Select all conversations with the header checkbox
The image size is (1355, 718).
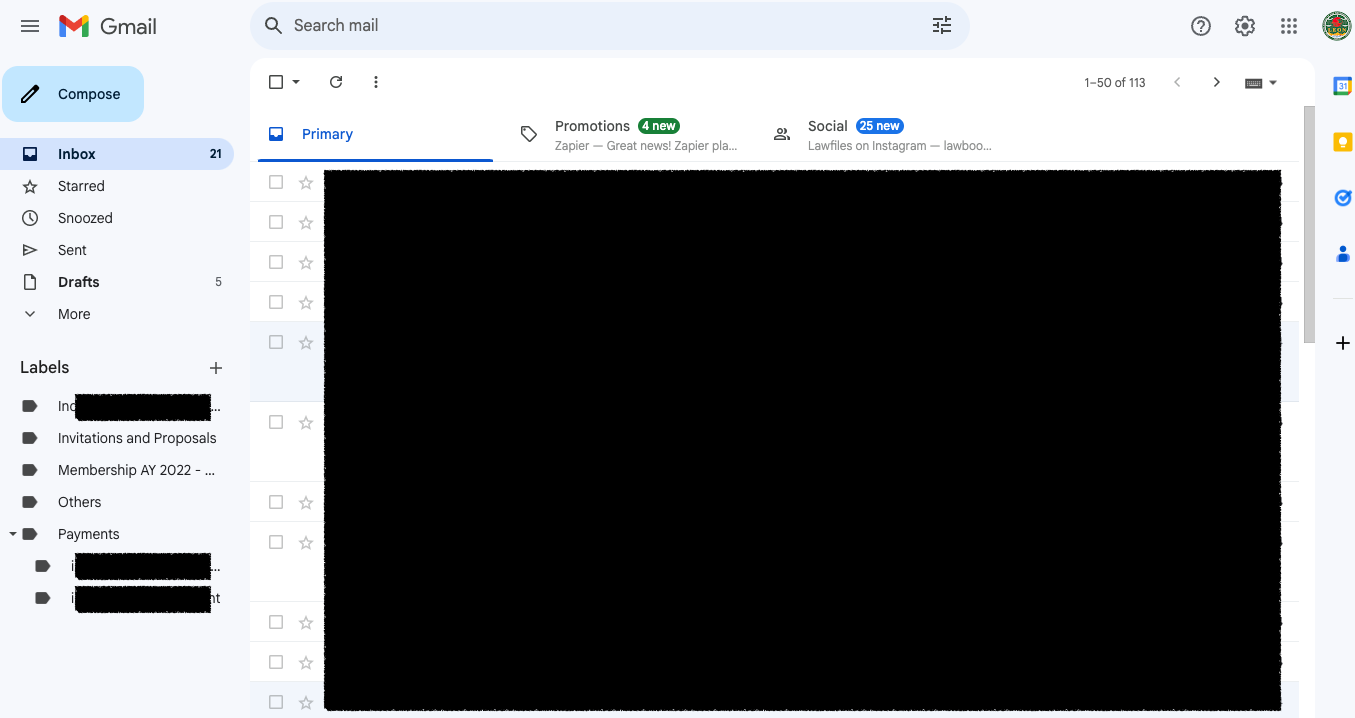pos(275,81)
